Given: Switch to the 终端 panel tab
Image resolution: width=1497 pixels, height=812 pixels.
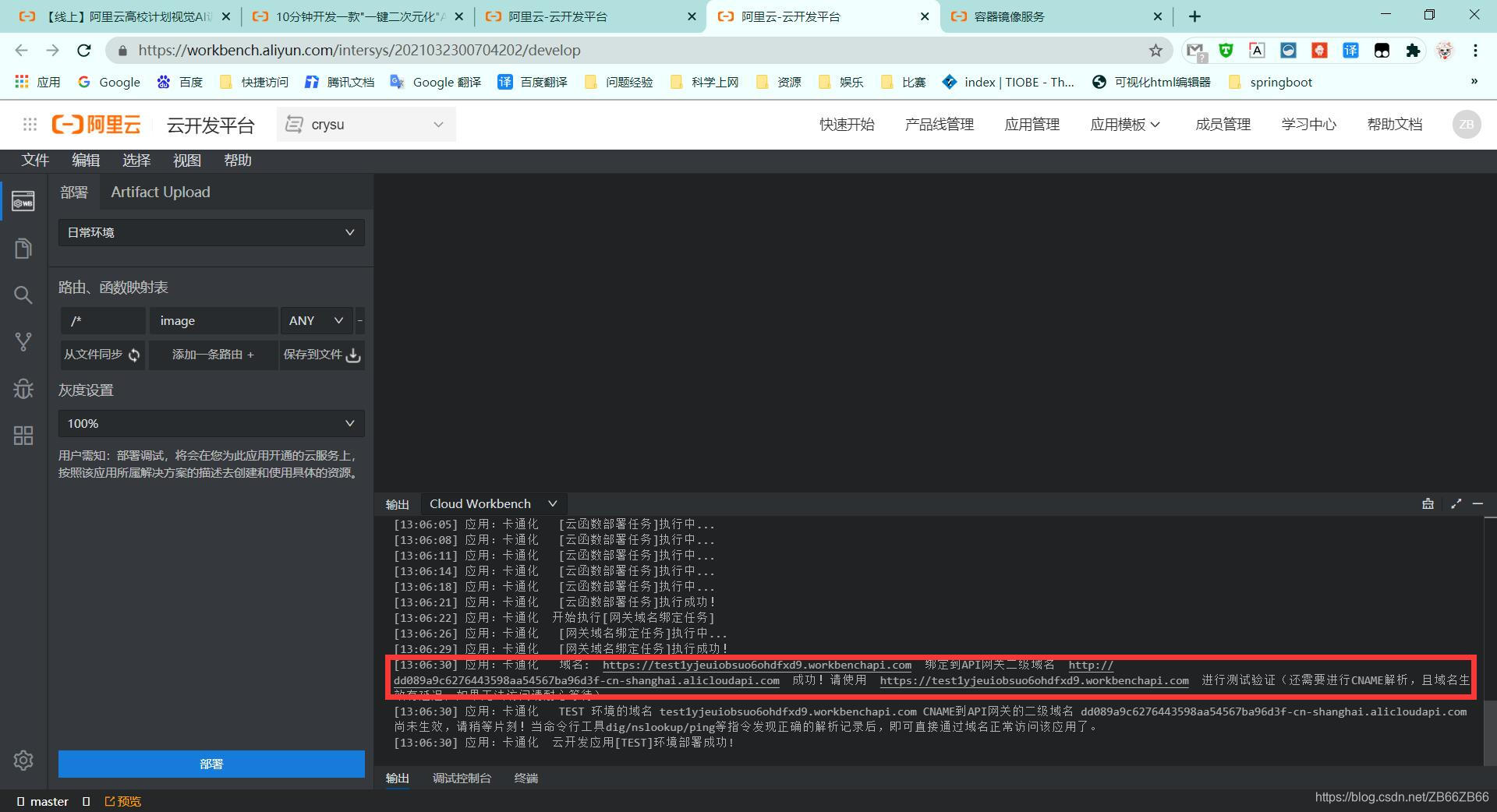Looking at the screenshot, I should click(526, 778).
